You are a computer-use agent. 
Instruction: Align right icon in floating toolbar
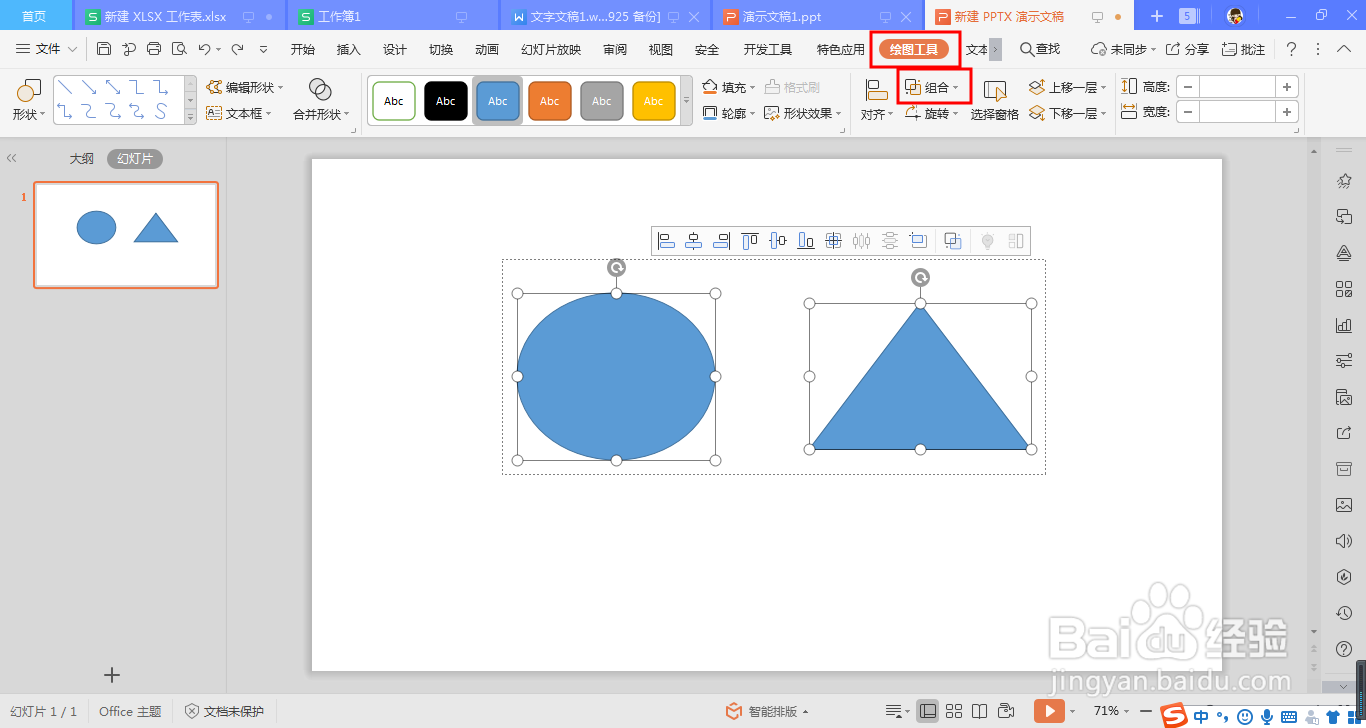pyautogui.click(x=722, y=241)
